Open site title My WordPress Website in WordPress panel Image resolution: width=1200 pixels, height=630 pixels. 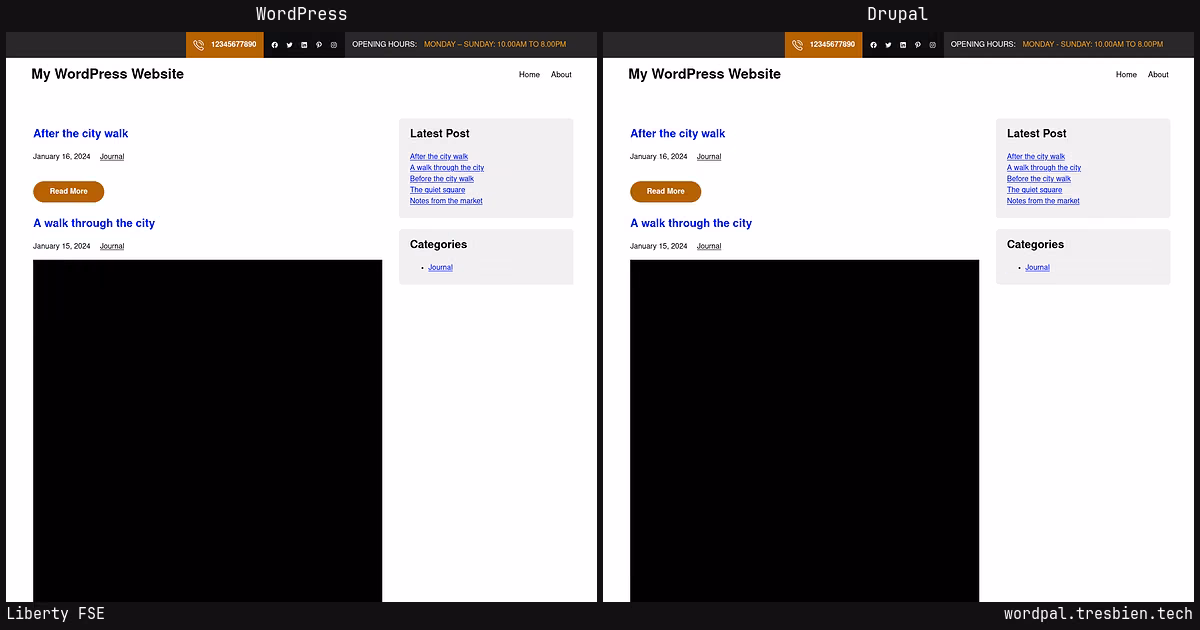[x=108, y=74]
